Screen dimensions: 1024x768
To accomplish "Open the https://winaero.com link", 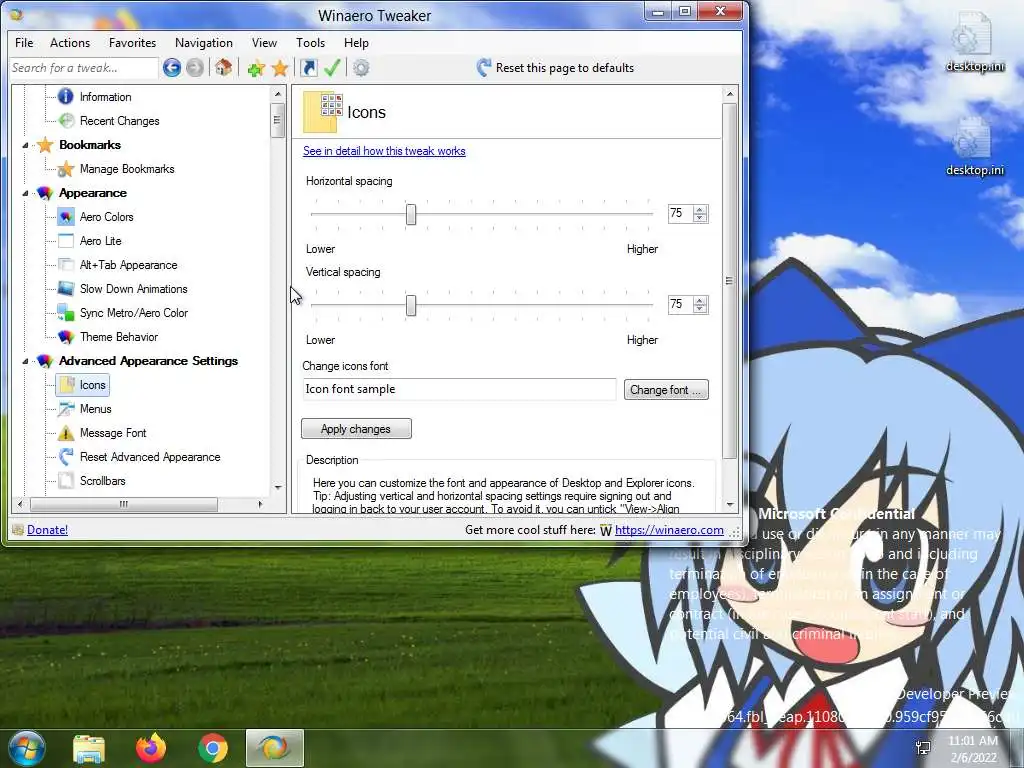I will 669,530.
